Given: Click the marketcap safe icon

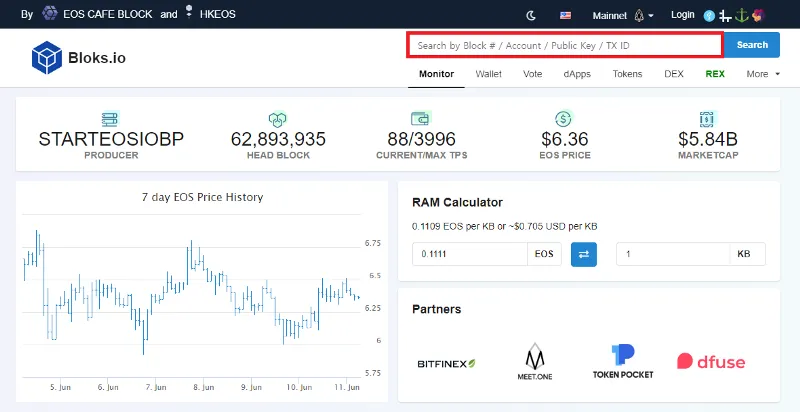Looking at the screenshot, I should [x=708, y=119].
